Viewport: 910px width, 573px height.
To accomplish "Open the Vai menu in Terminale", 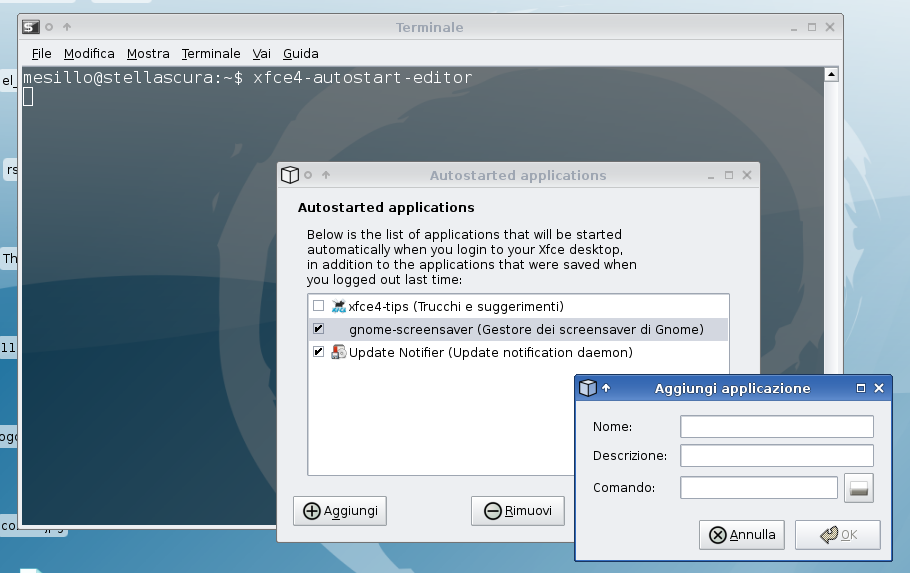I will (261, 53).
